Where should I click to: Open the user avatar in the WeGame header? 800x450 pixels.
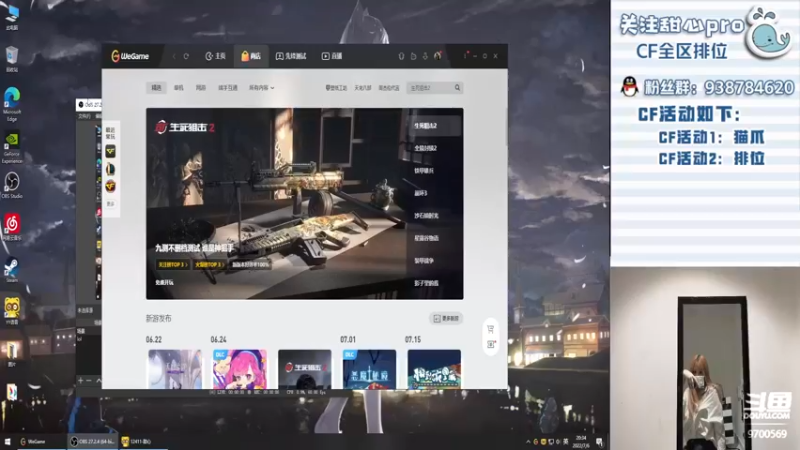[438, 56]
